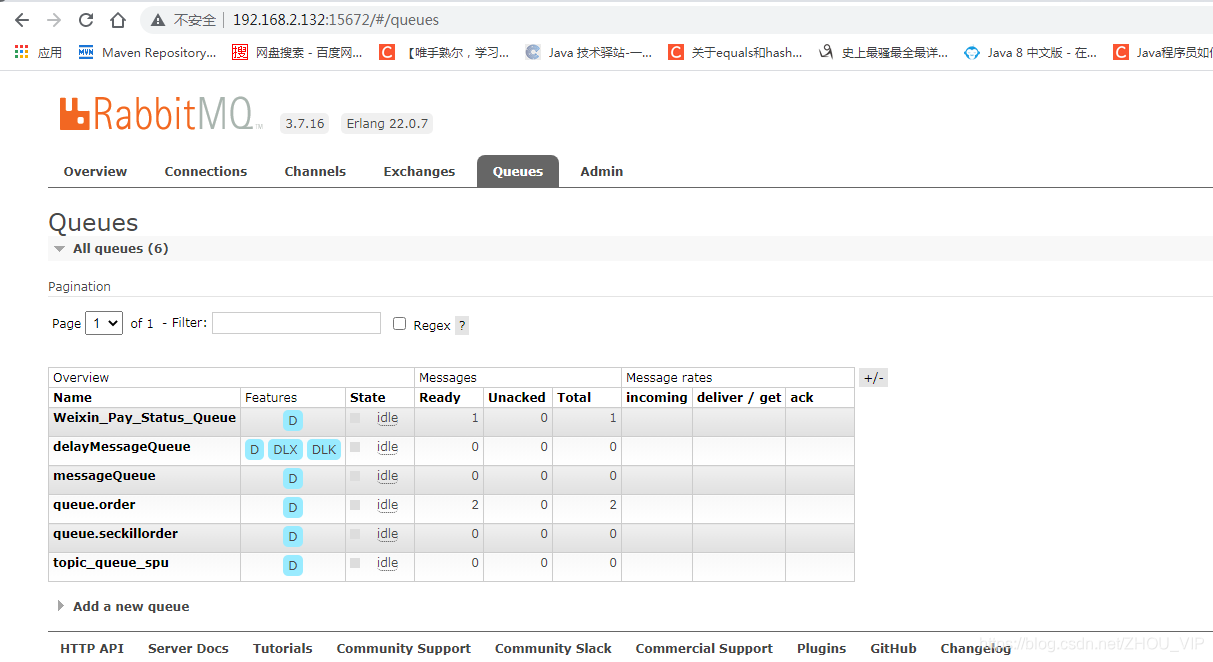The image size is (1213, 662).
Task: Open the Weixin_Pay_Status_Queue queue
Action: [x=145, y=418]
